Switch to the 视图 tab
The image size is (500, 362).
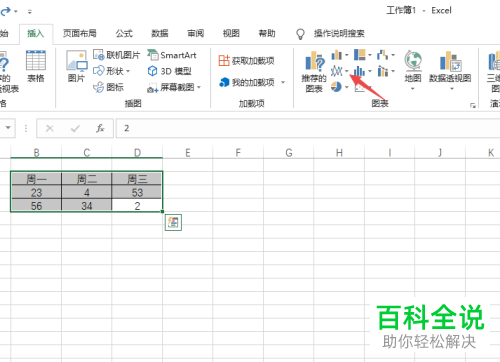point(231,33)
